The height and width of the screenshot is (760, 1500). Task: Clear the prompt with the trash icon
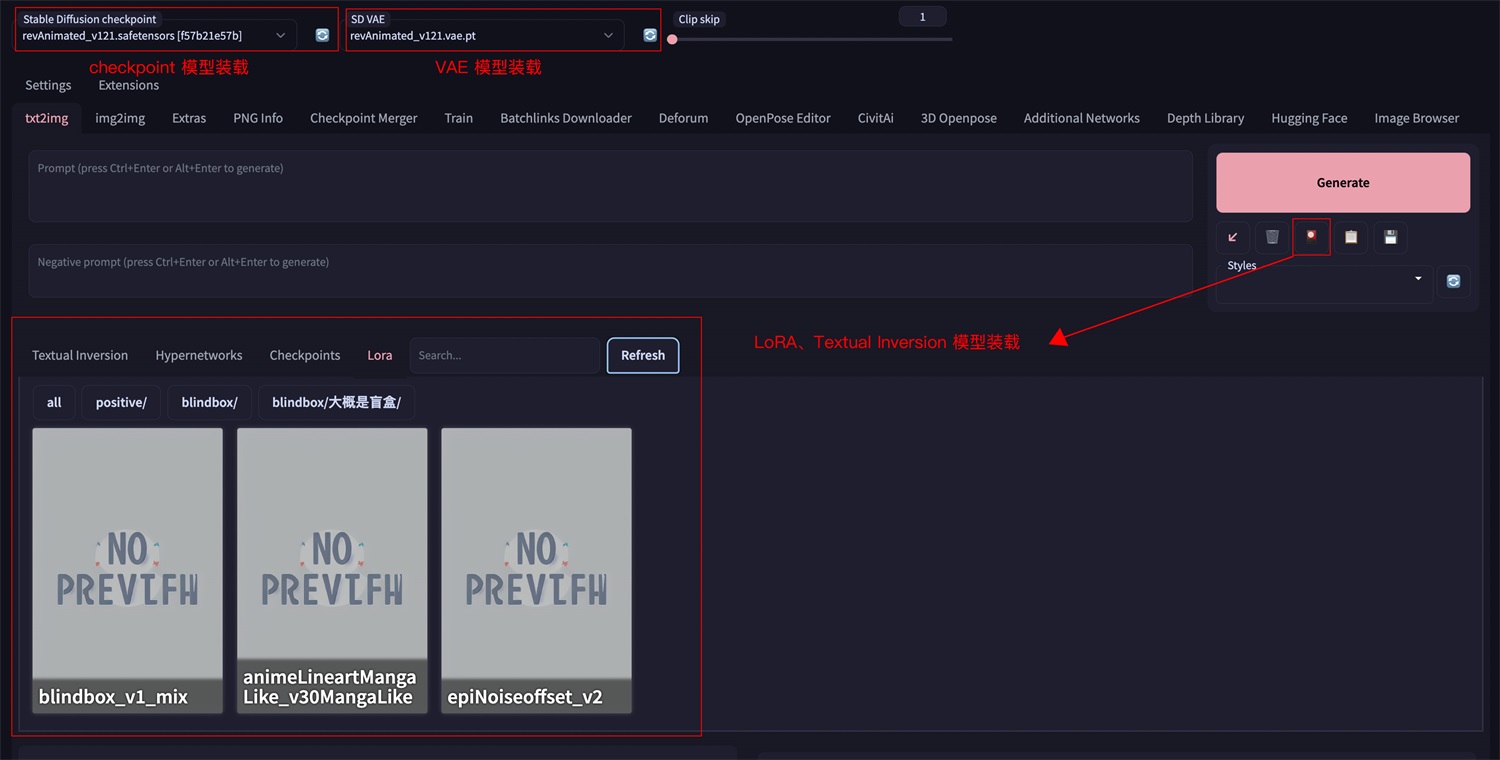[x=1272, y=237]
